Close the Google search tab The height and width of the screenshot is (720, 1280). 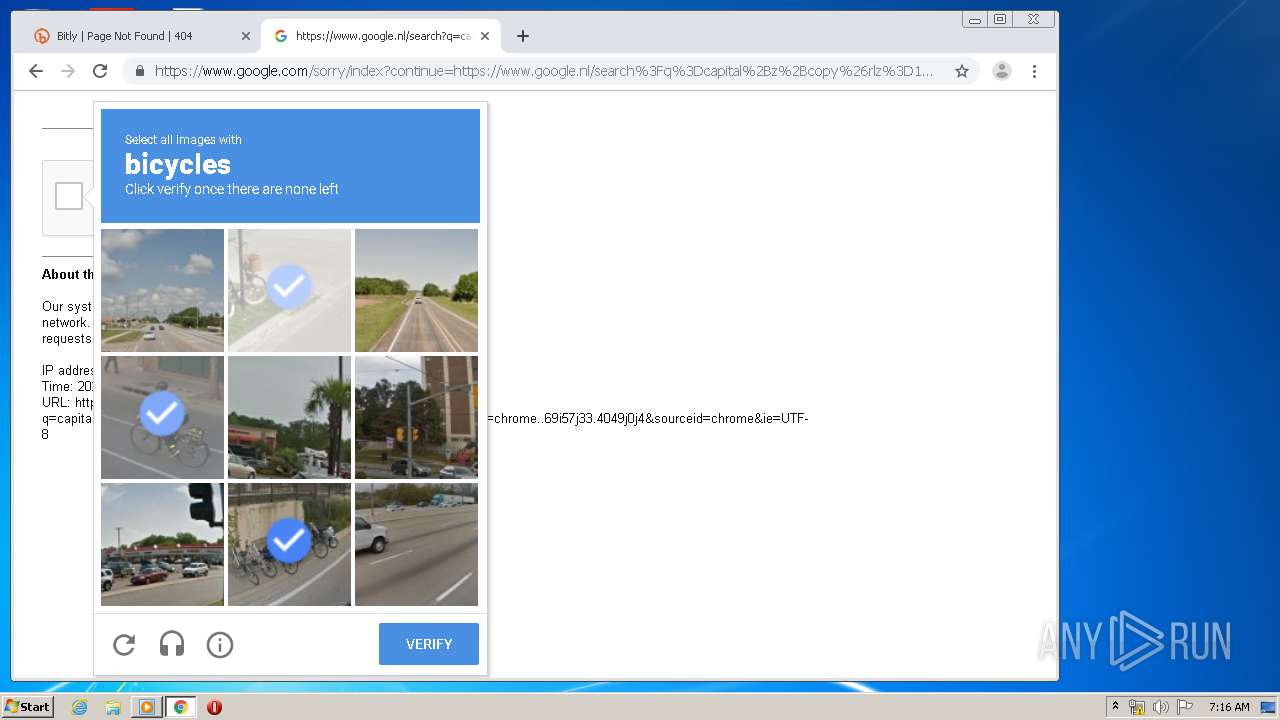485,36
